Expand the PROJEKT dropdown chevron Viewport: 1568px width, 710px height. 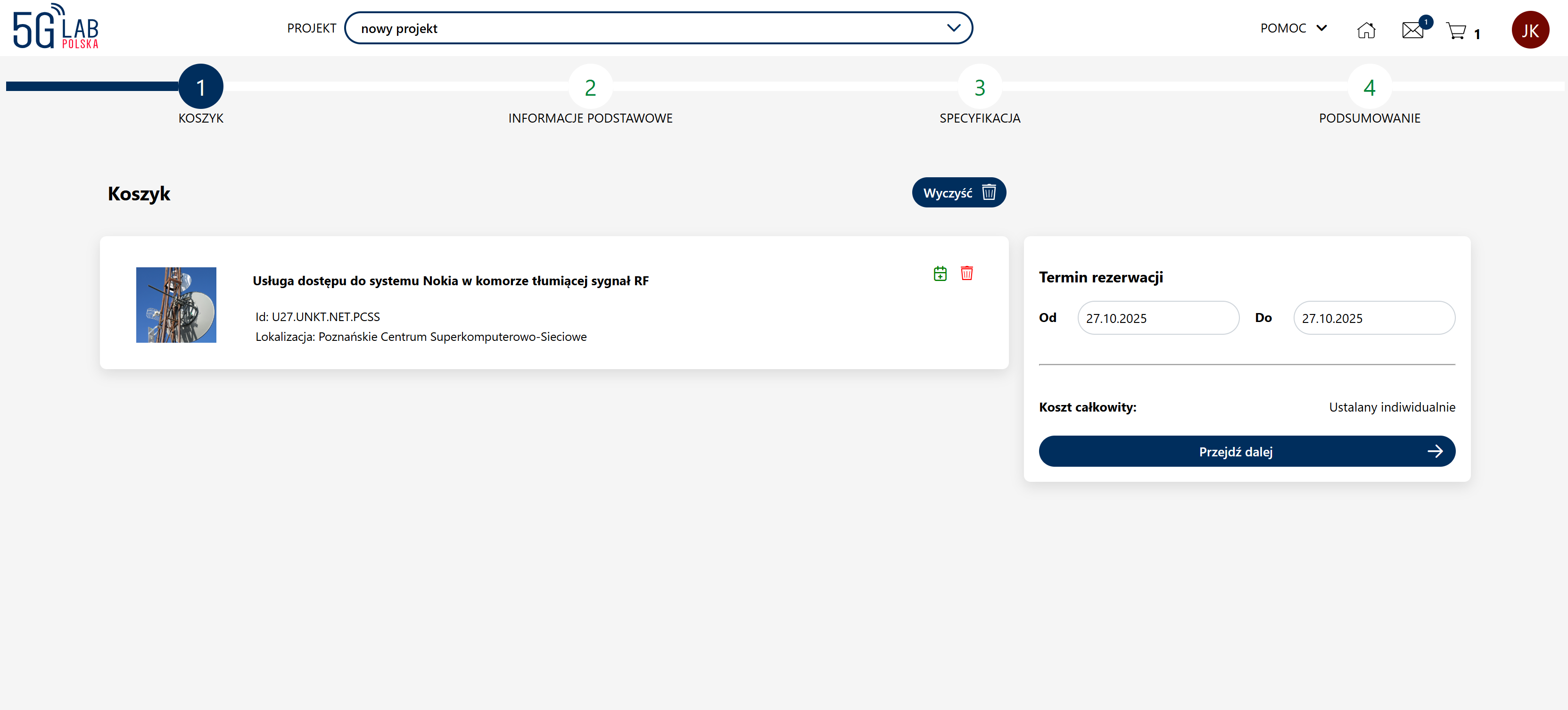(x=953, y=28)
